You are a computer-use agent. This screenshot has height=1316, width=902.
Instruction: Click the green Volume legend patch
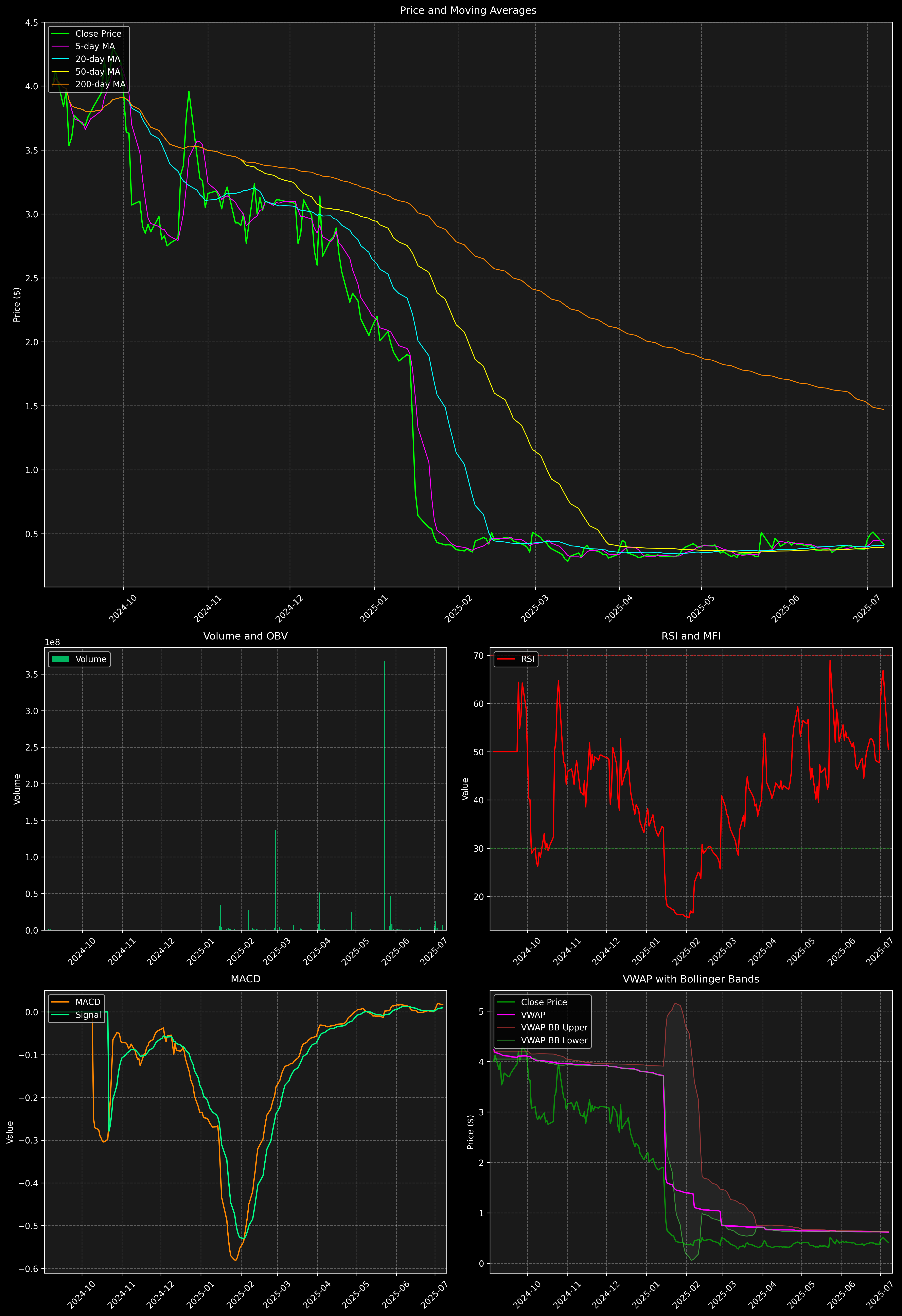pyautogui.click(x=61, y=659)
